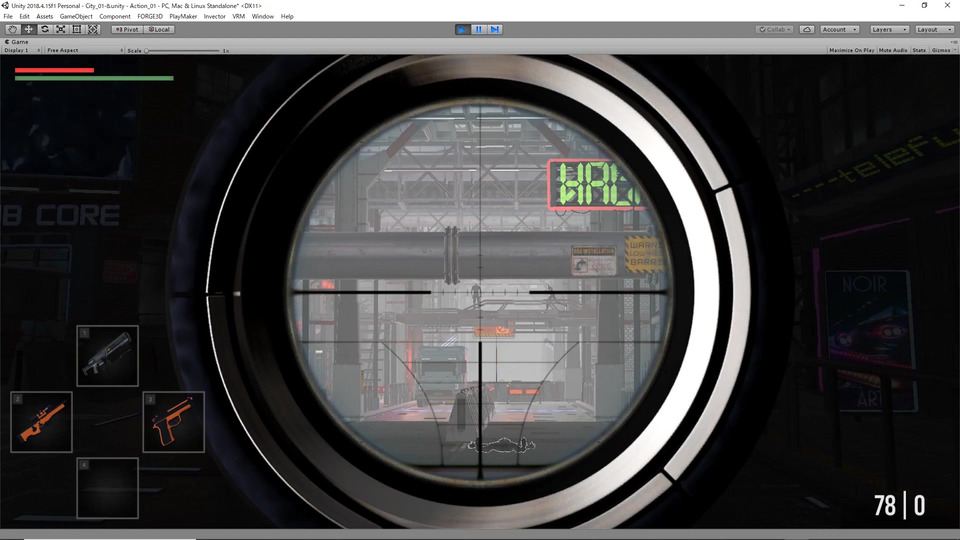960x540 pixels.
Task: Select weapon slot 2 sniper rifle
Action: tap(42, 422)
